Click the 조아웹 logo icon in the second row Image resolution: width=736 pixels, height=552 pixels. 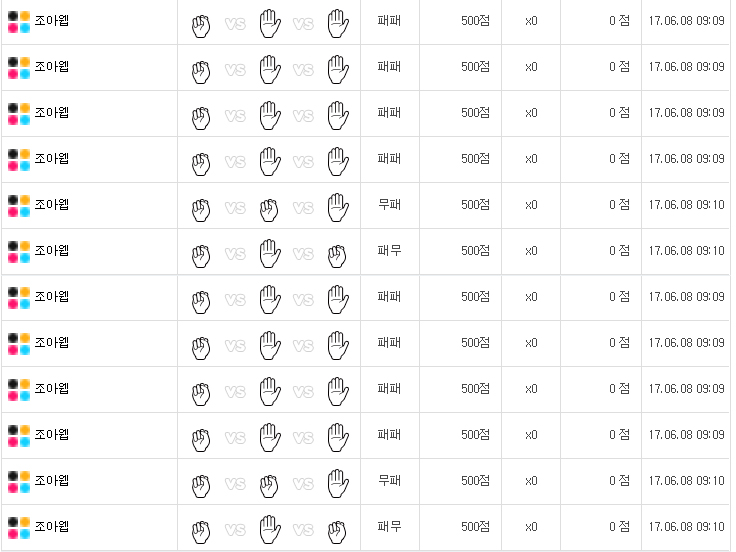(x=19, y=66)
